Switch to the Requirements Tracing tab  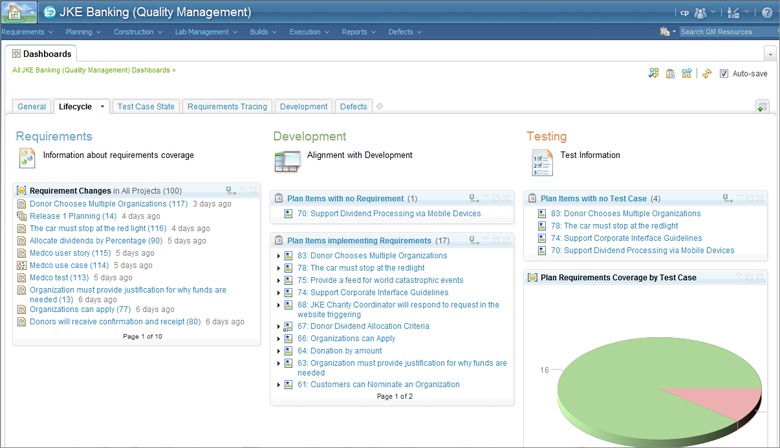click(227, 106)
